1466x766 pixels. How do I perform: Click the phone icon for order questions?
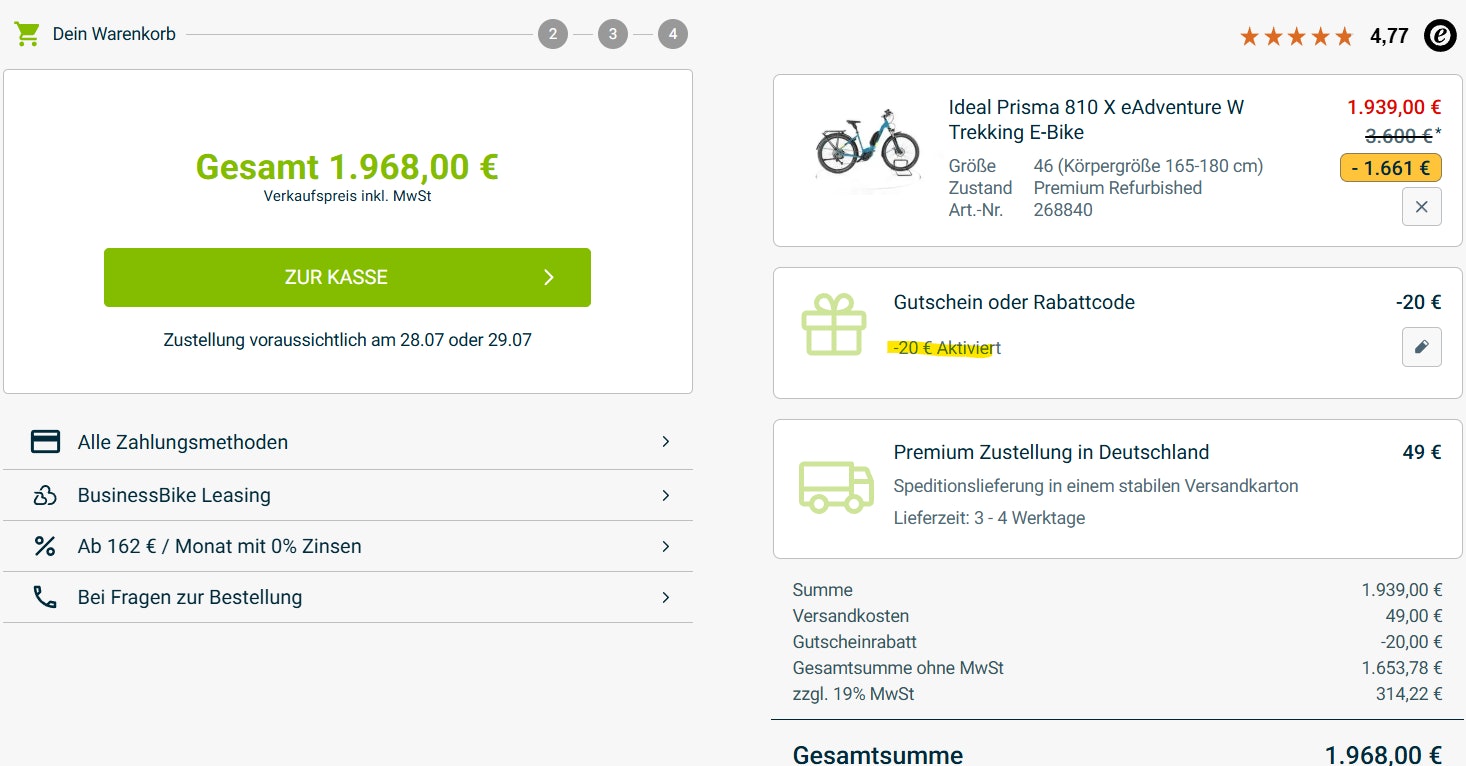tap(45, 597)
